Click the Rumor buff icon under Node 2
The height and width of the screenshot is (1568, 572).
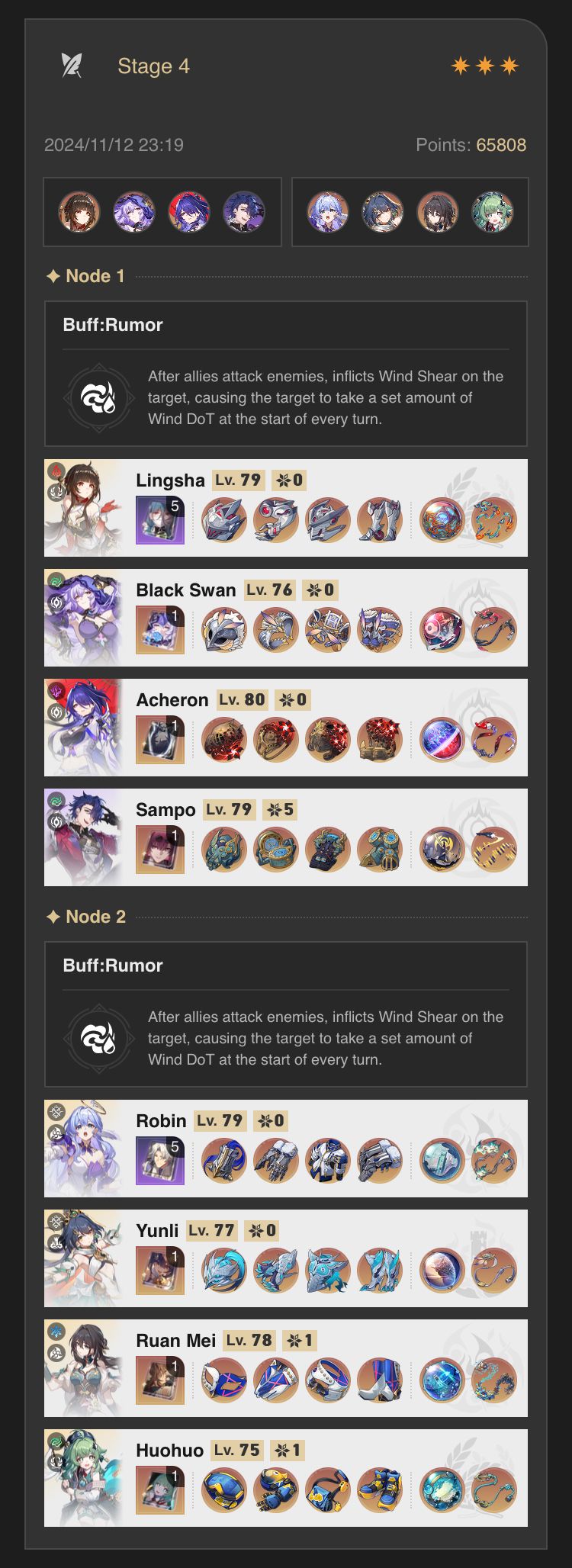pyautogui.click(x=99, y=1038)
